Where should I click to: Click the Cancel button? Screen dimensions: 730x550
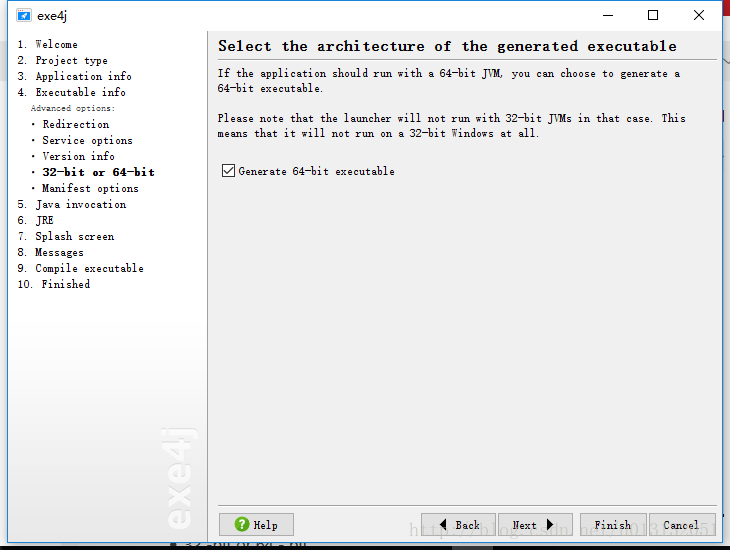tap(682, 525)
